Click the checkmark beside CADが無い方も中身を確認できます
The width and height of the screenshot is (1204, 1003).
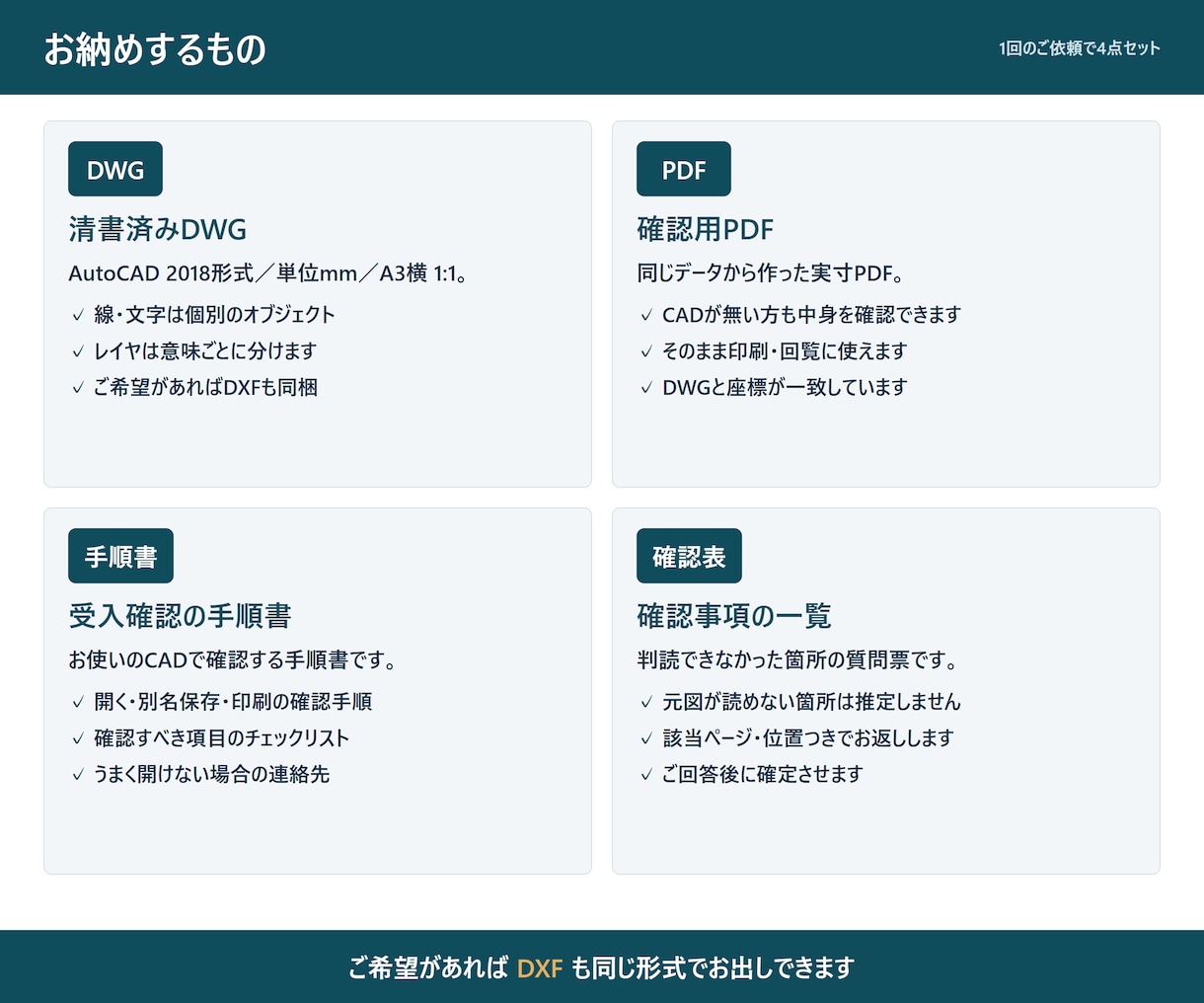[646, 316]
